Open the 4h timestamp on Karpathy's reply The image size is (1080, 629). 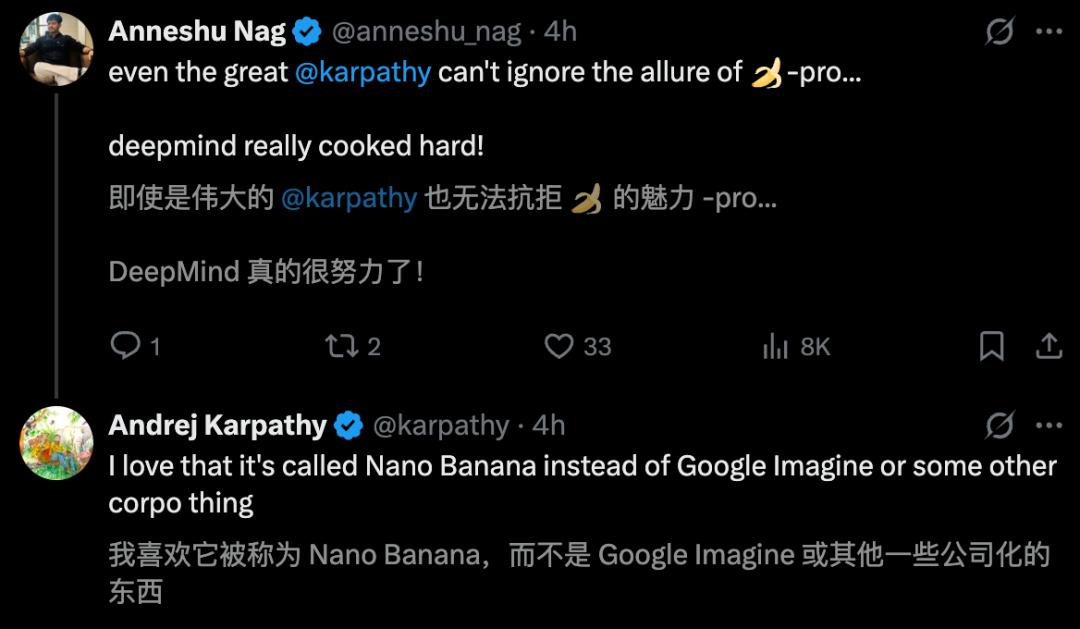[x=549, y=426]
